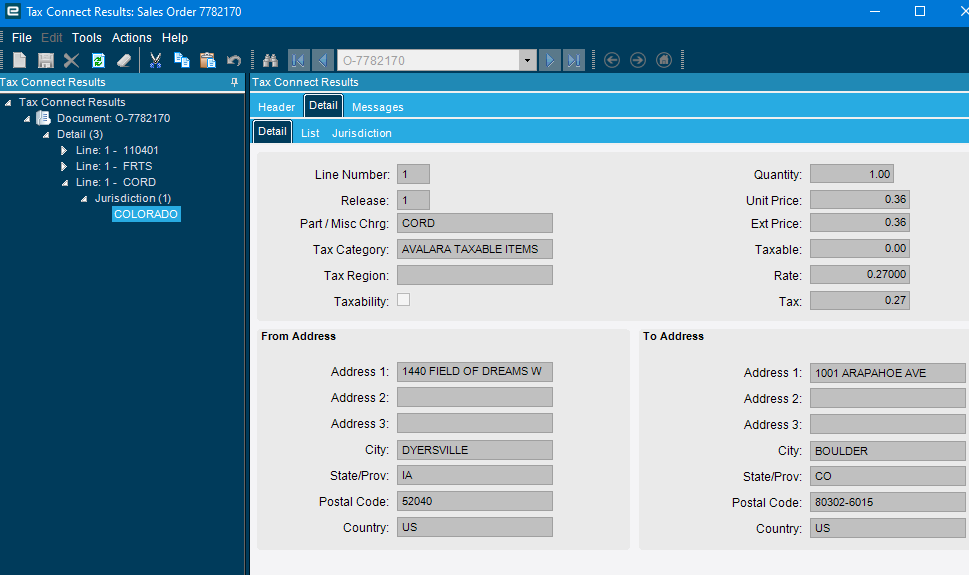The height and width of the screenshot is (575, 969).
Task: Switch to the Messages tab
Action: tap(378, 107)
